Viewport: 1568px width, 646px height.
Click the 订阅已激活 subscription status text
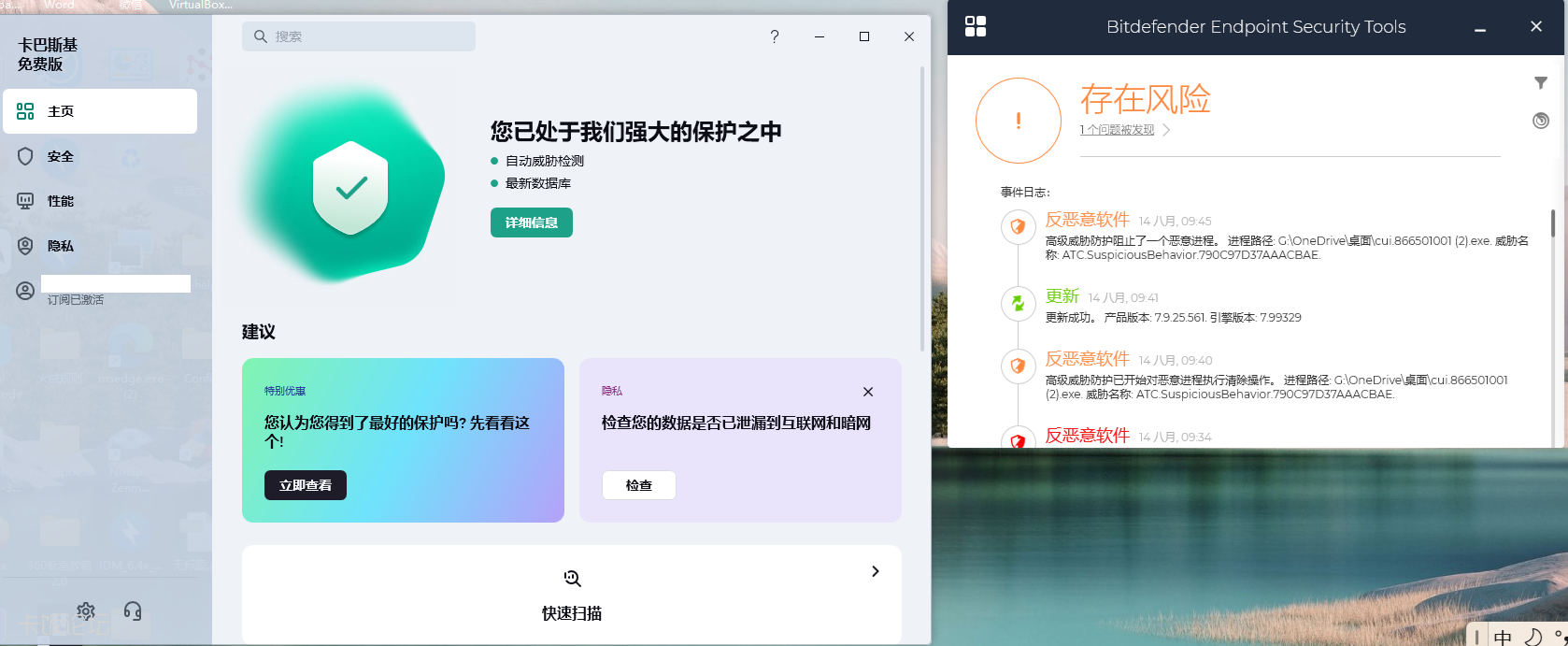click(x=76, y=300)
